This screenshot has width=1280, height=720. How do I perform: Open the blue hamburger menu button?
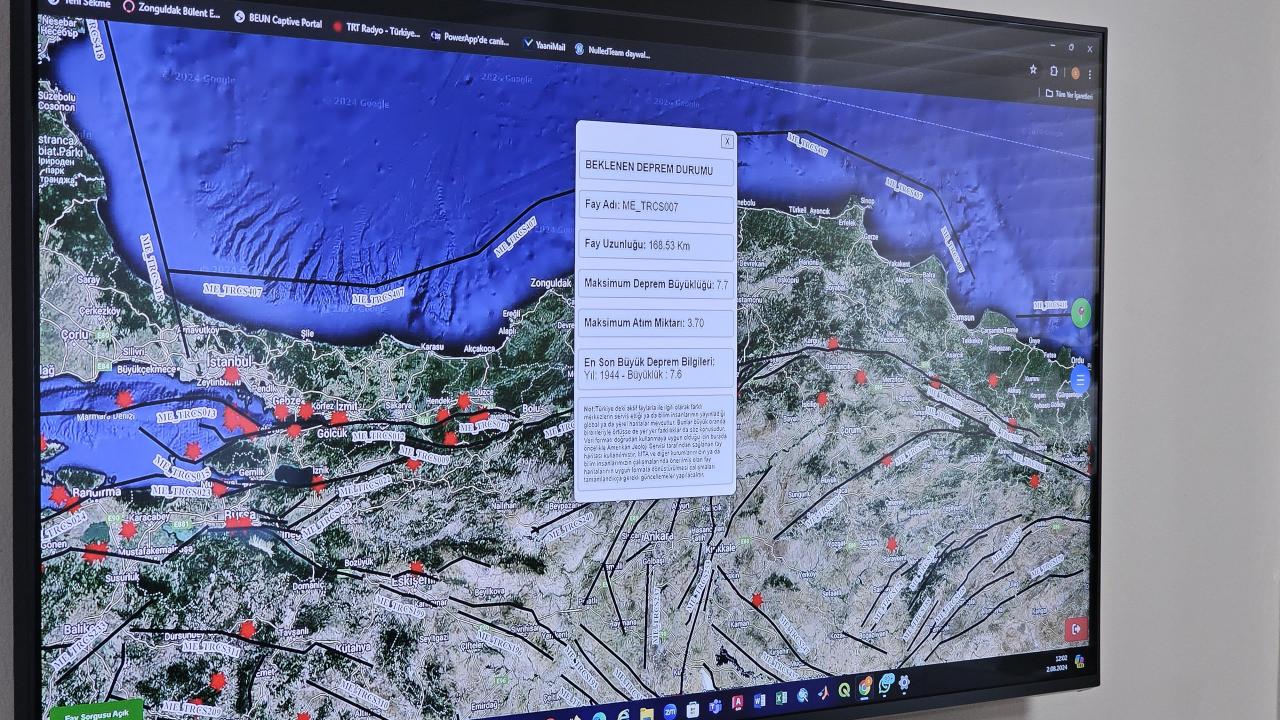click(1080, 380)
